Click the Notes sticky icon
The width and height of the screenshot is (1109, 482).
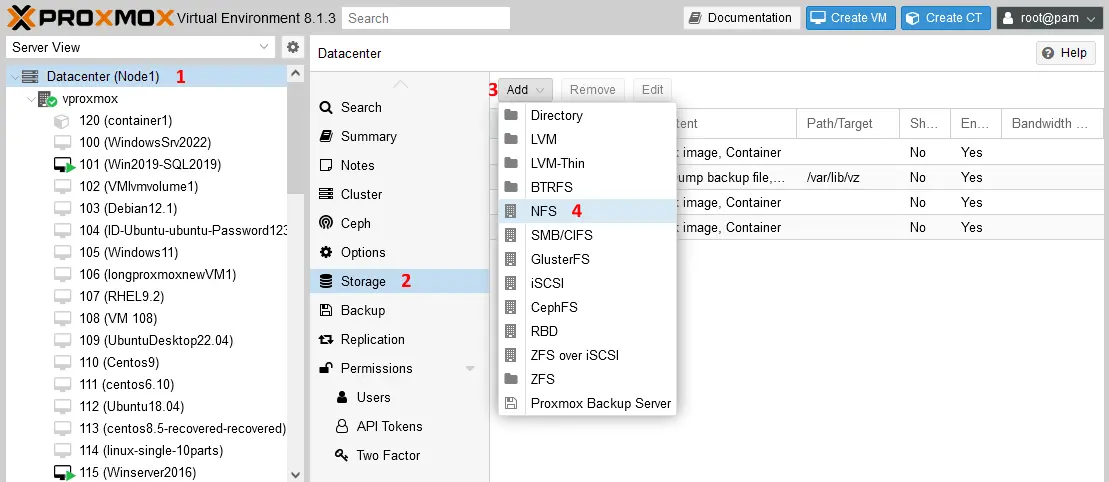(x=326, y=165)
